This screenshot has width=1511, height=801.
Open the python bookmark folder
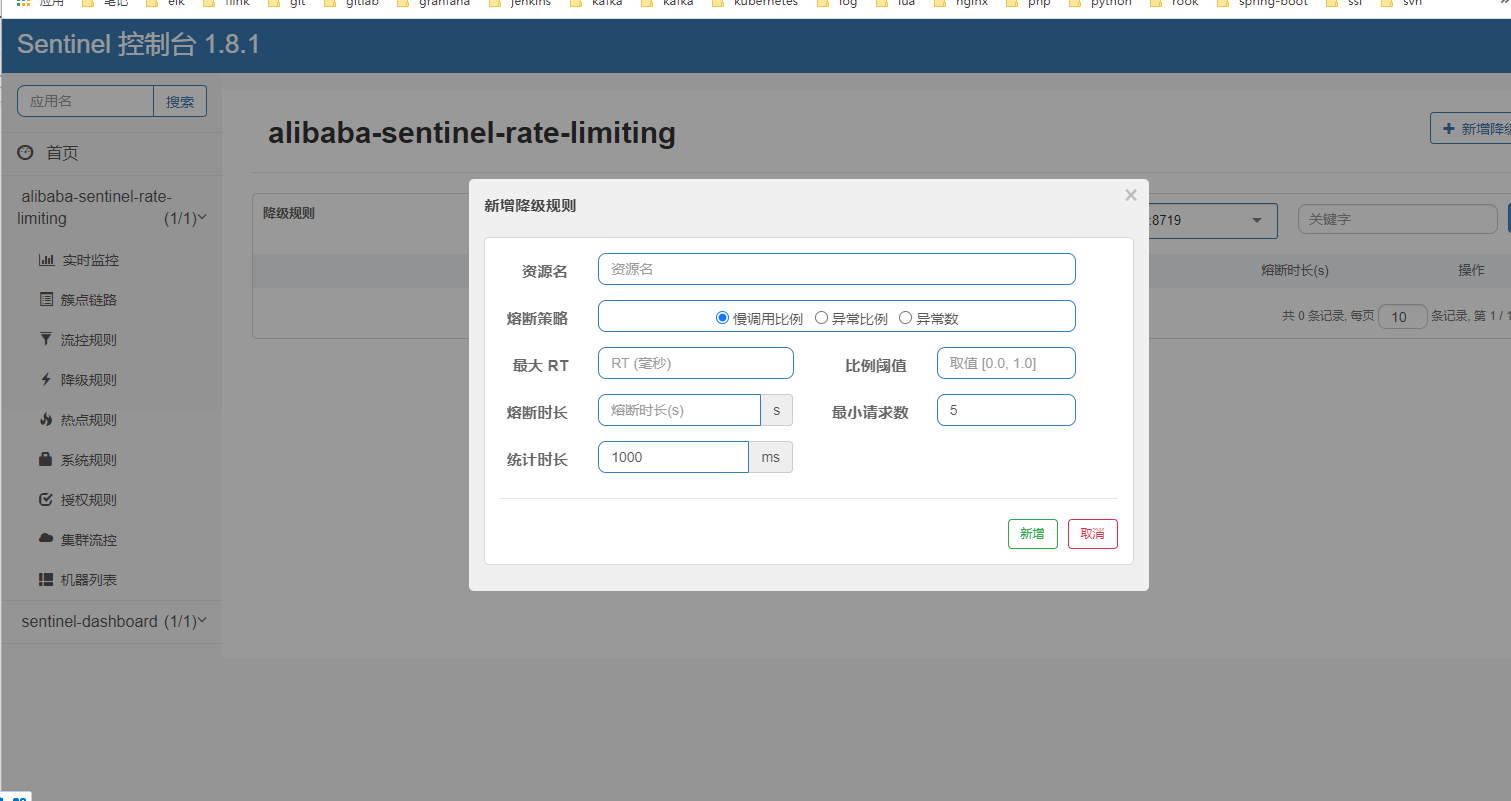click(x=1099, y=4)
